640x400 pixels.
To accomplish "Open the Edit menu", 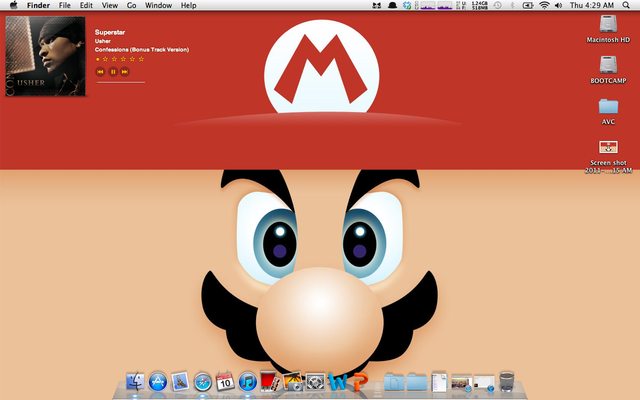I will [x=86, y=5].
